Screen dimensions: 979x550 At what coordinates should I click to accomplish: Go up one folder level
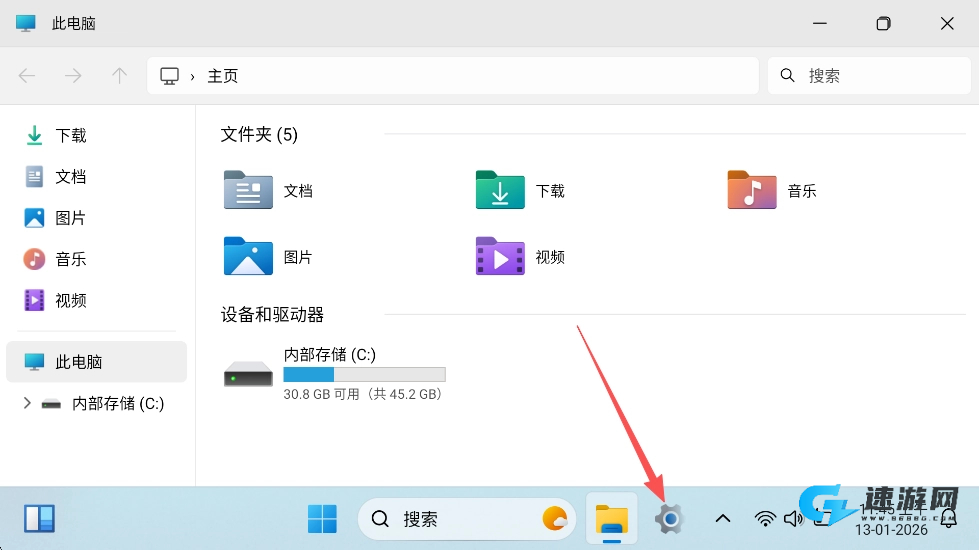119,76
